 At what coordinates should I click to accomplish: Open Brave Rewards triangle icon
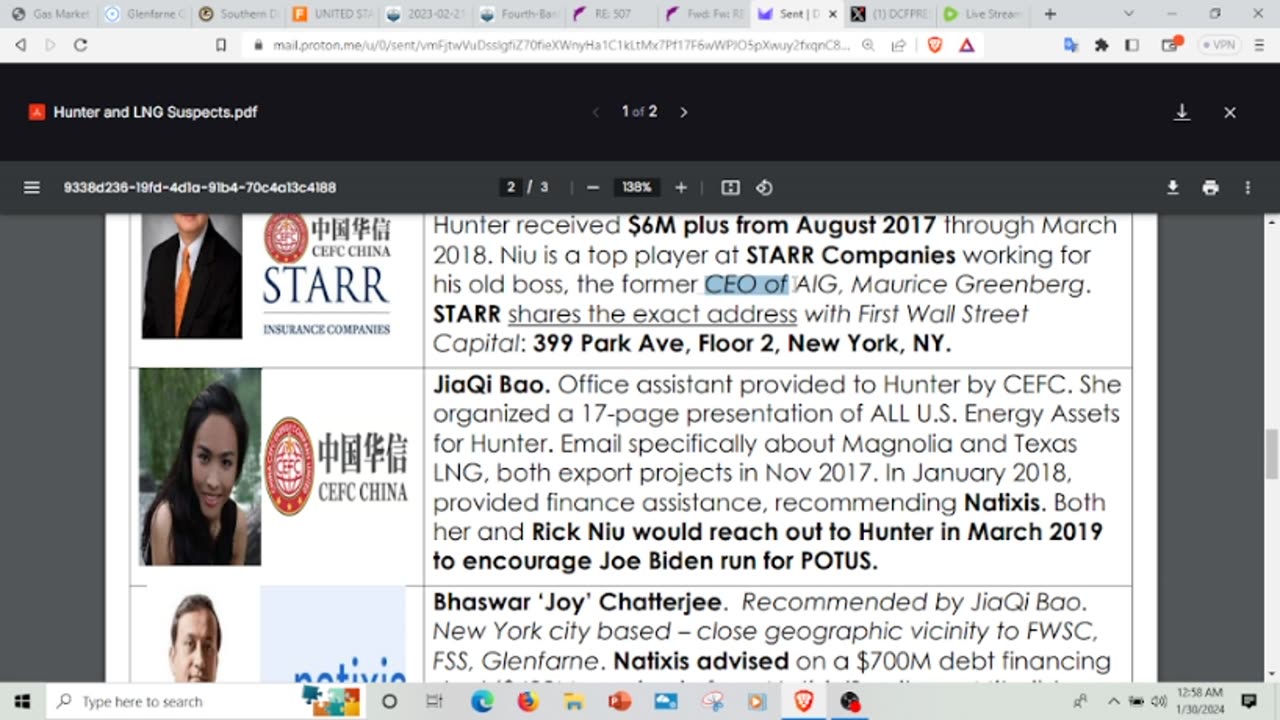pyautogui.click(x=966, y=45)
